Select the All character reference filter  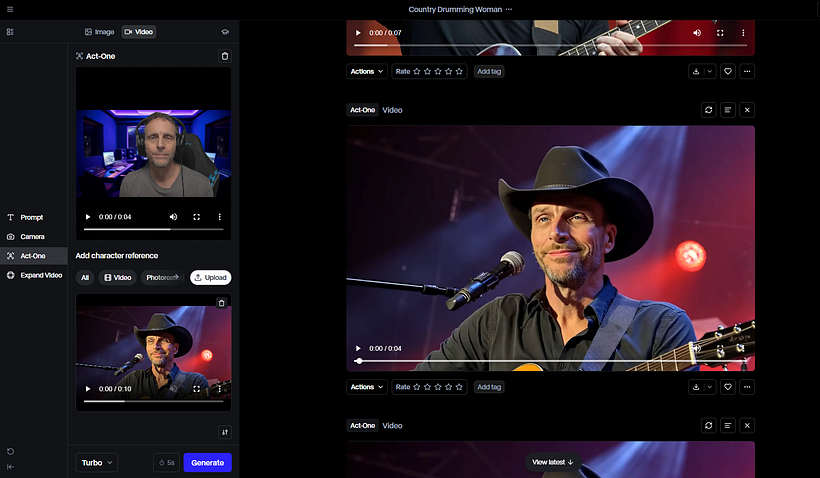point(85,277)
